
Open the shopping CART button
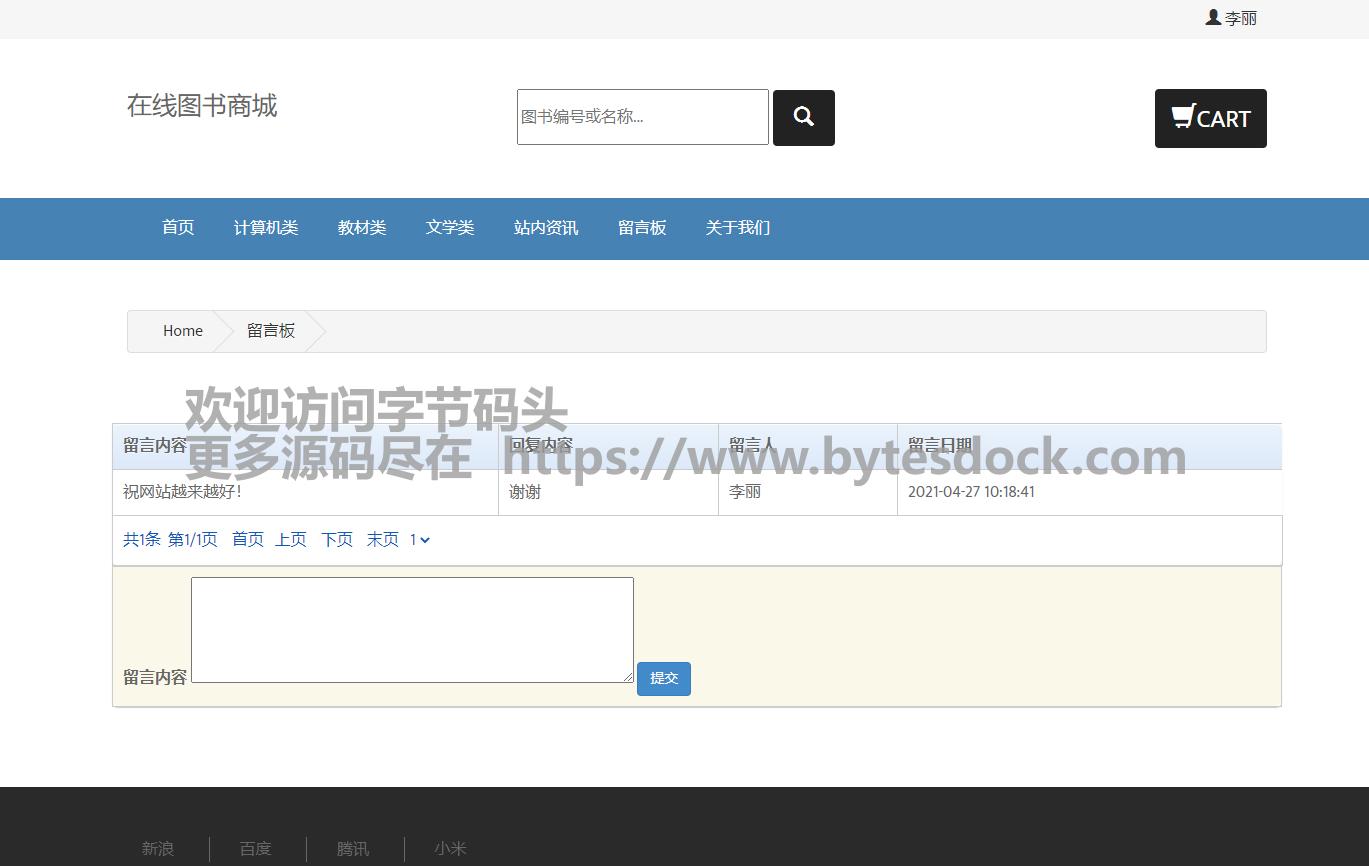pyautogui.click(x=1210, y=118)
